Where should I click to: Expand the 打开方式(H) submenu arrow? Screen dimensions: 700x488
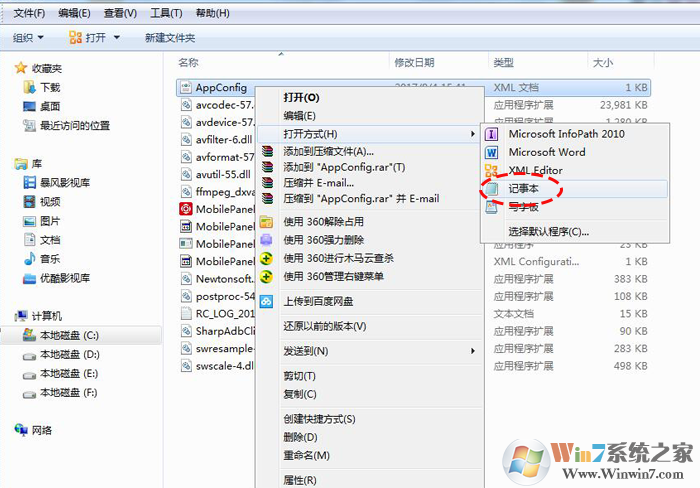click(x=472, y=134)
